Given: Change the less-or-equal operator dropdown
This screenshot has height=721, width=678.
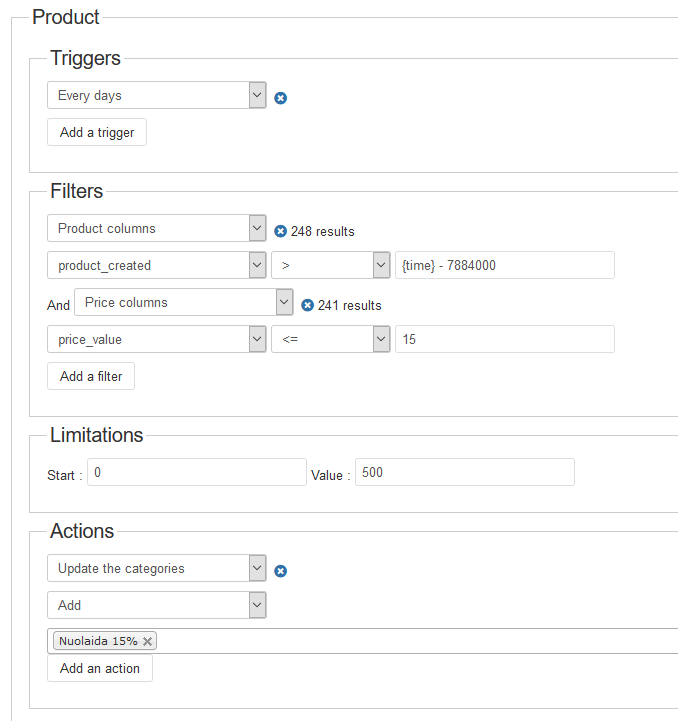Looking at the screenshot, I should (x=331, y=339).
